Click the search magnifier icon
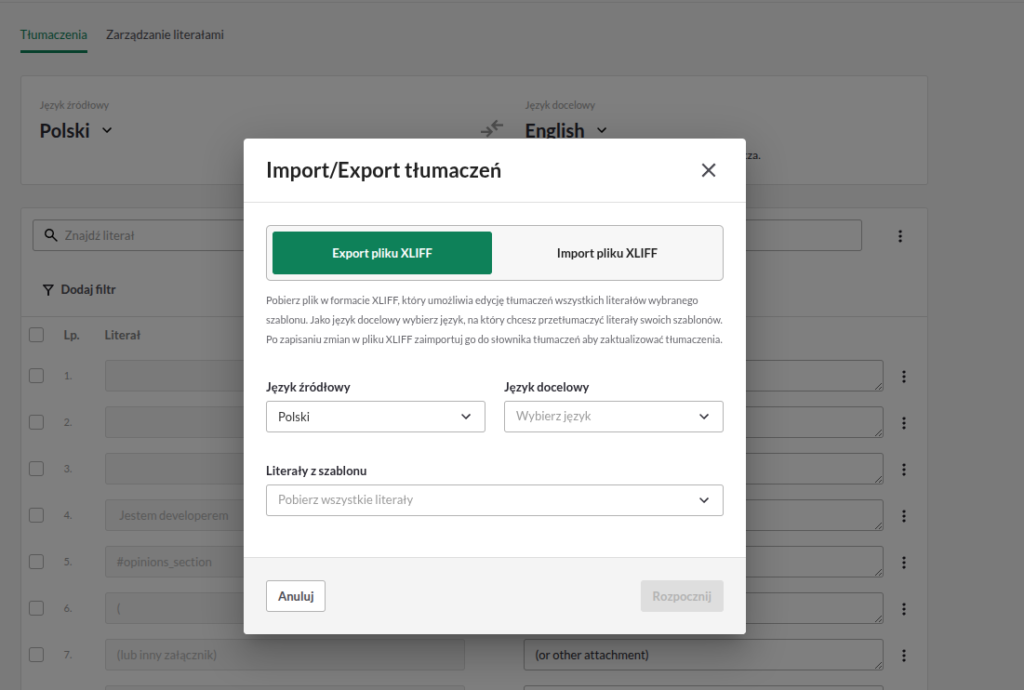The width and height of the screenshot is (1024, 690). point(50,235)
